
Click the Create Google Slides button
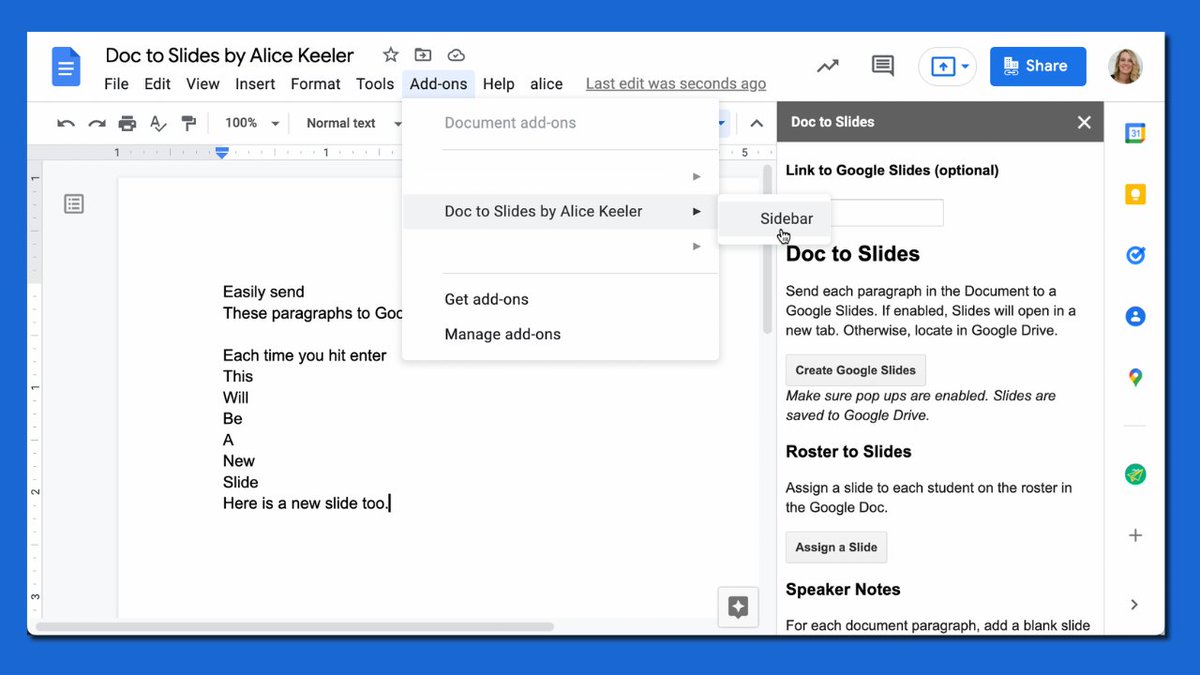(x=855, y=370)
